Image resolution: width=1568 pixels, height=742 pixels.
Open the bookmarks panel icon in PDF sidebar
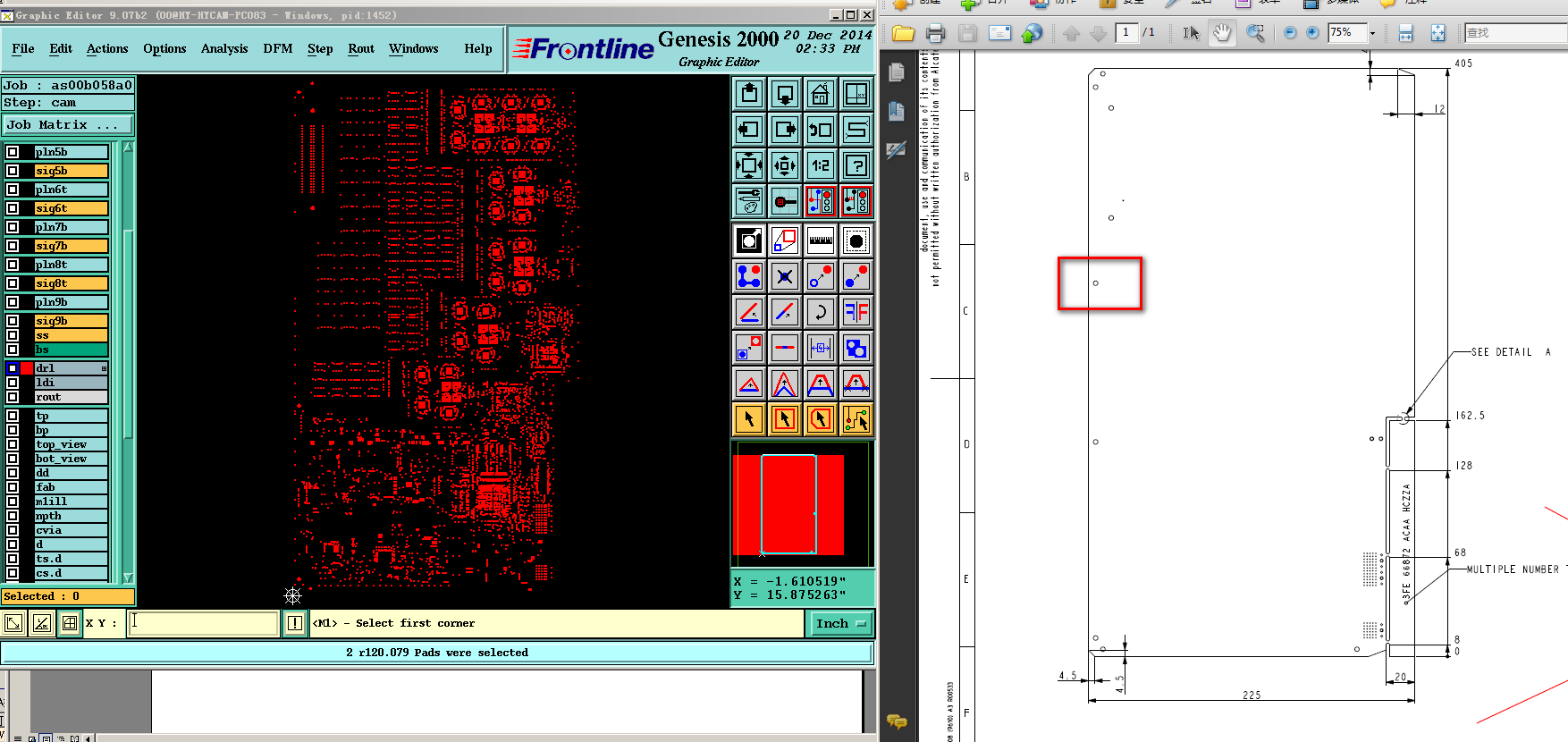point(897,111)
